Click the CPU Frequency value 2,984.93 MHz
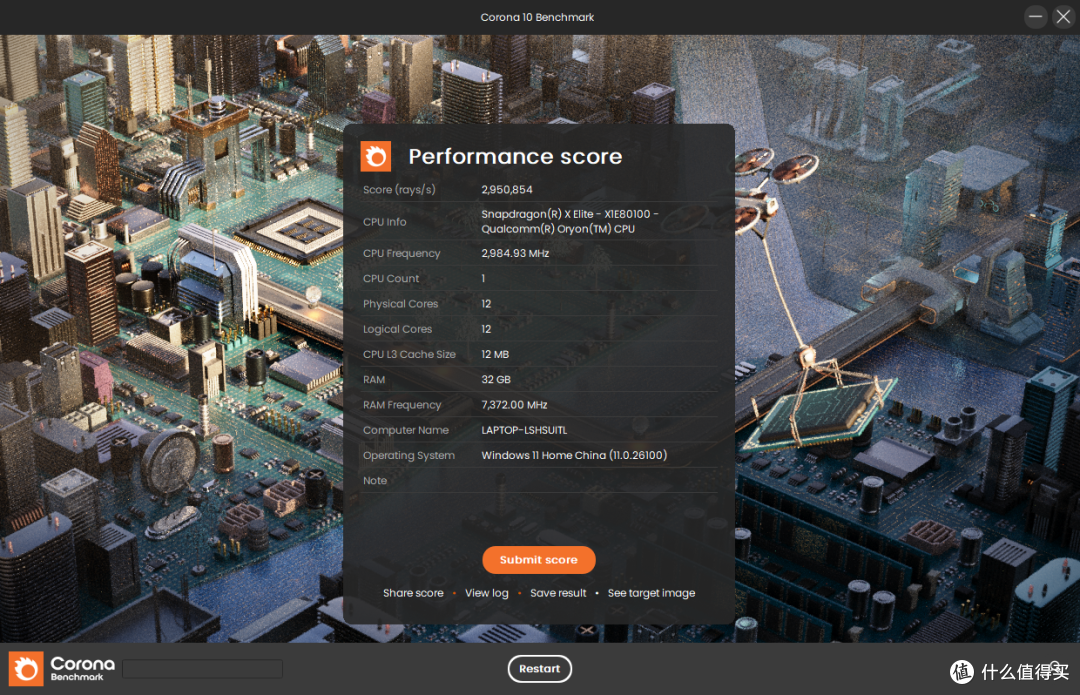The image size is (1080, 695). point(515,253)
